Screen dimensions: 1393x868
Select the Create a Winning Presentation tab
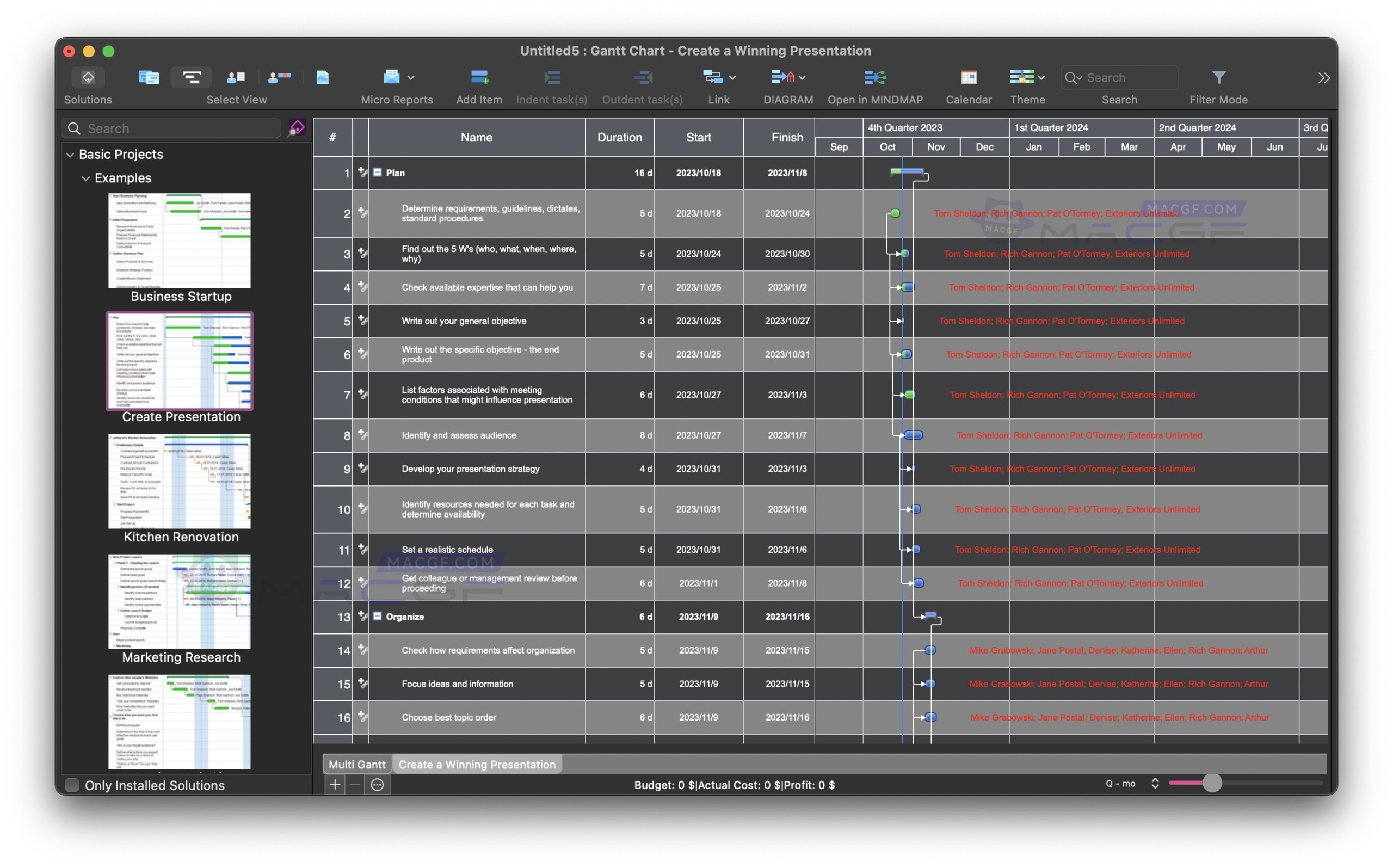(477, 764)
